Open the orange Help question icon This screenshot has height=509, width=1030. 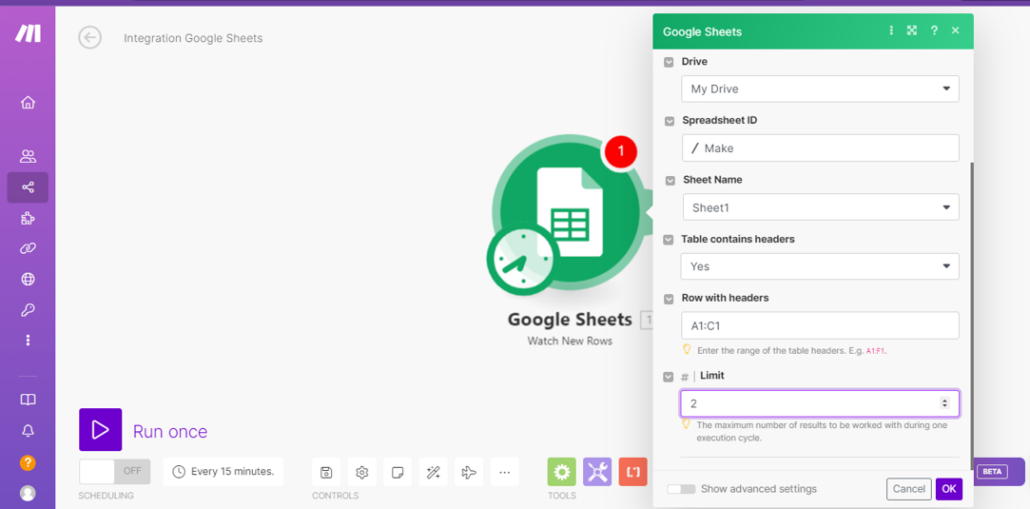pyautogui.click(x=28, y=462)
